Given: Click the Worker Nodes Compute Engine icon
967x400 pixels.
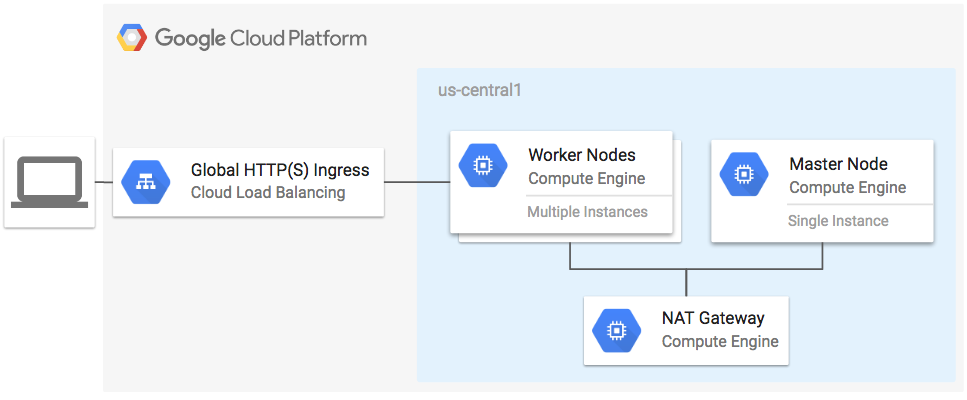Looking at the screenshot, I should pos(483,165).
